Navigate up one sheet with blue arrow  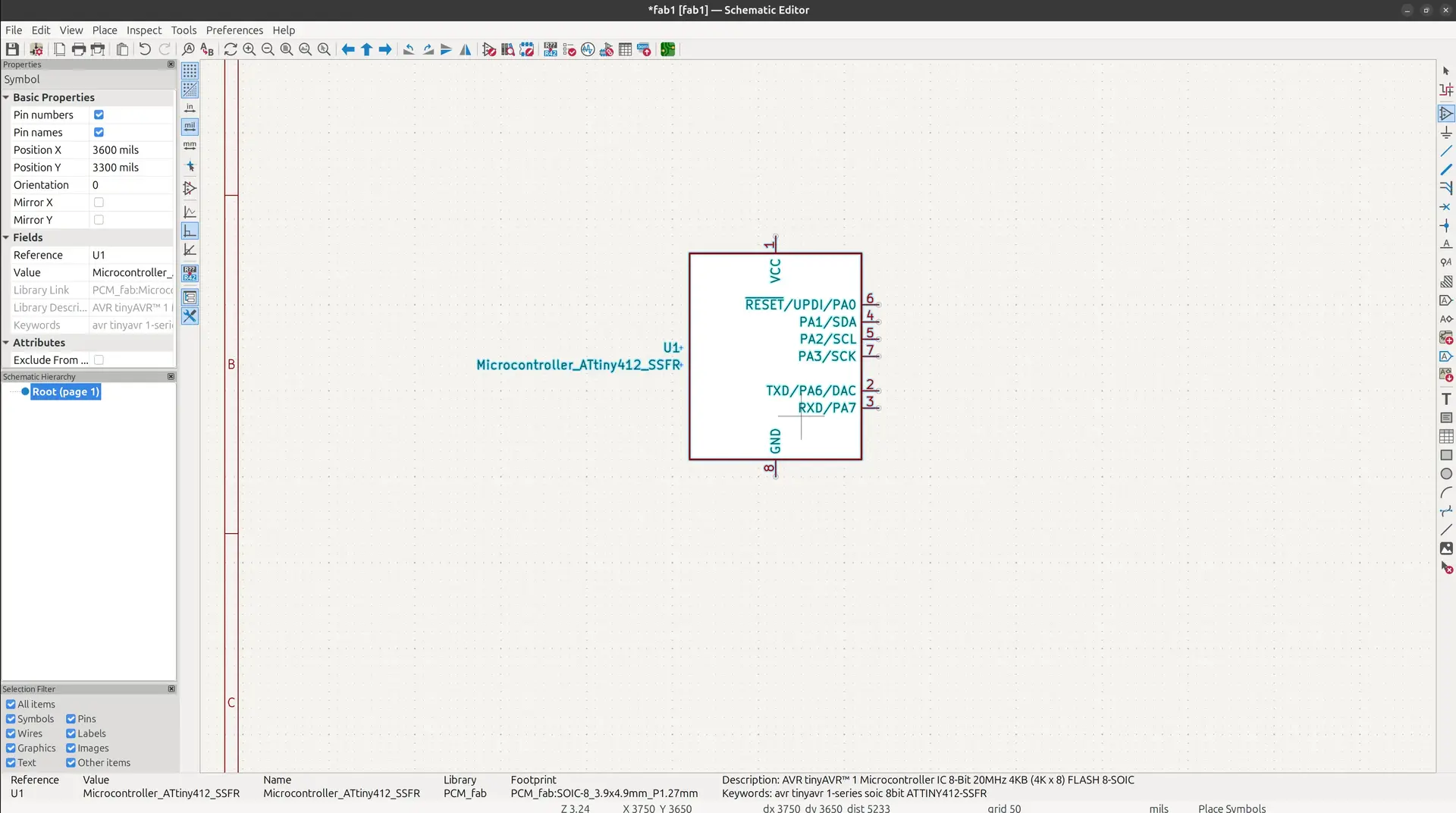367,49
